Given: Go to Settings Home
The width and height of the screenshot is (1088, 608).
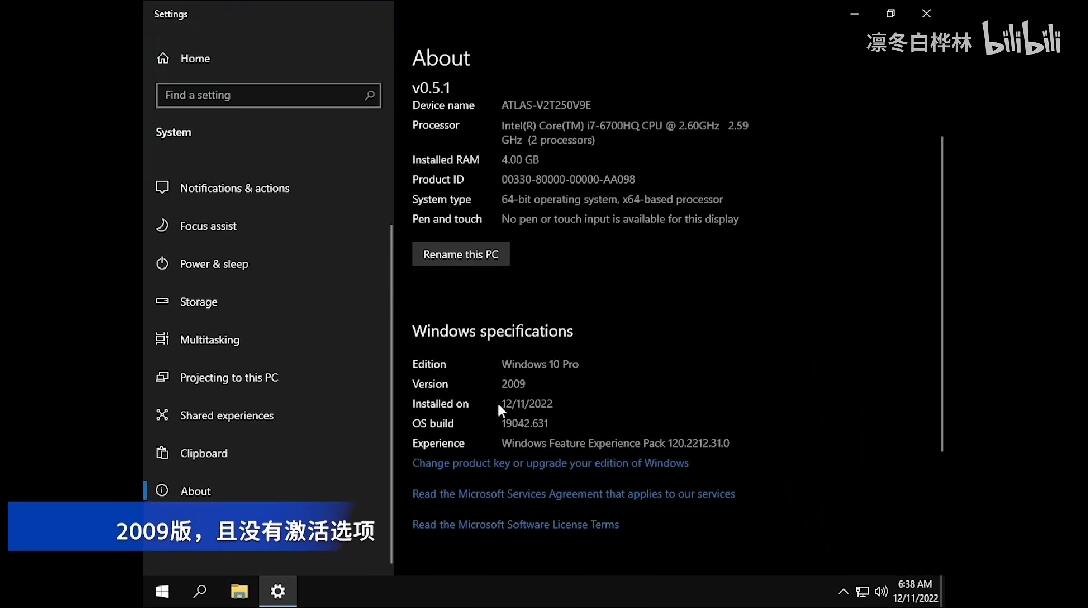Looking at the screenshot, I should pos(195,58).
